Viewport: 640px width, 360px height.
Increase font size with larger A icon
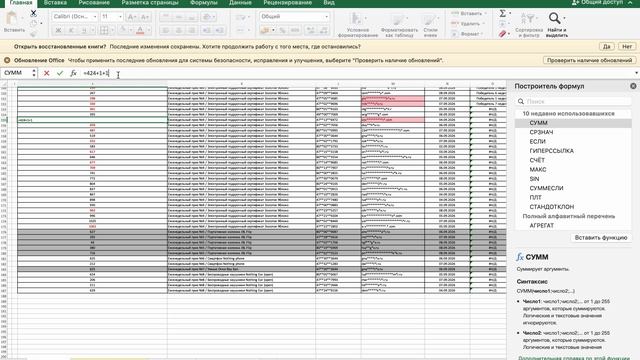pos(131,17)
